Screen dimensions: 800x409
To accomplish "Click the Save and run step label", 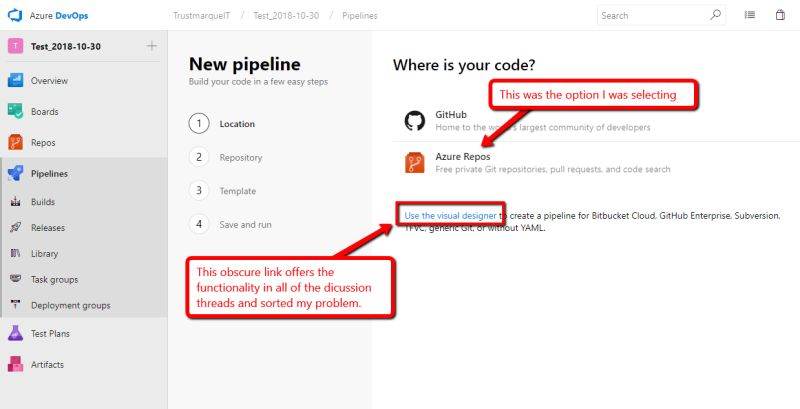I will tap(245, 225).
